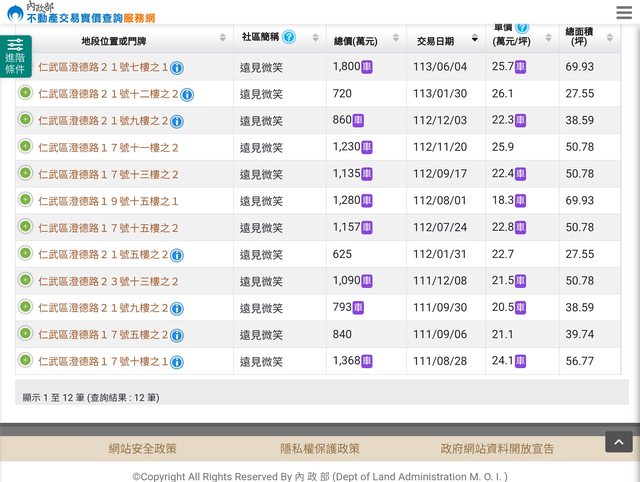The height and width of the screenshot is (482, 640).
Task: Open the hamburger menu at top right
Action: 623,12
